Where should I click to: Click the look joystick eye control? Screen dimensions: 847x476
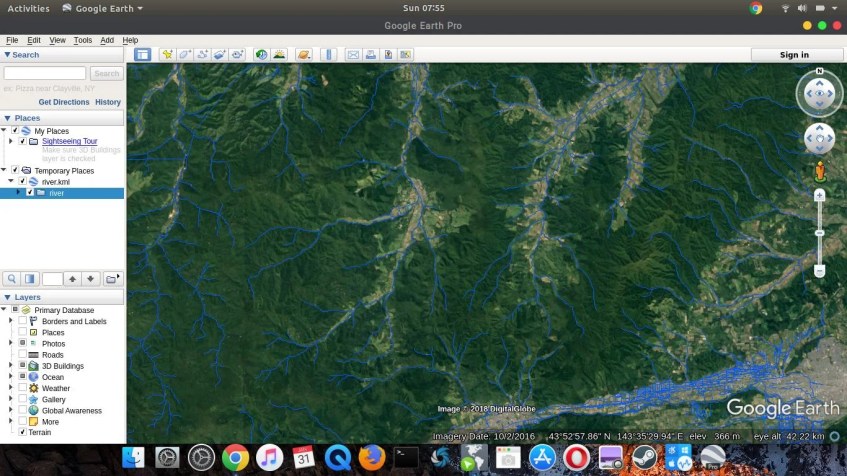pos(819,93)
